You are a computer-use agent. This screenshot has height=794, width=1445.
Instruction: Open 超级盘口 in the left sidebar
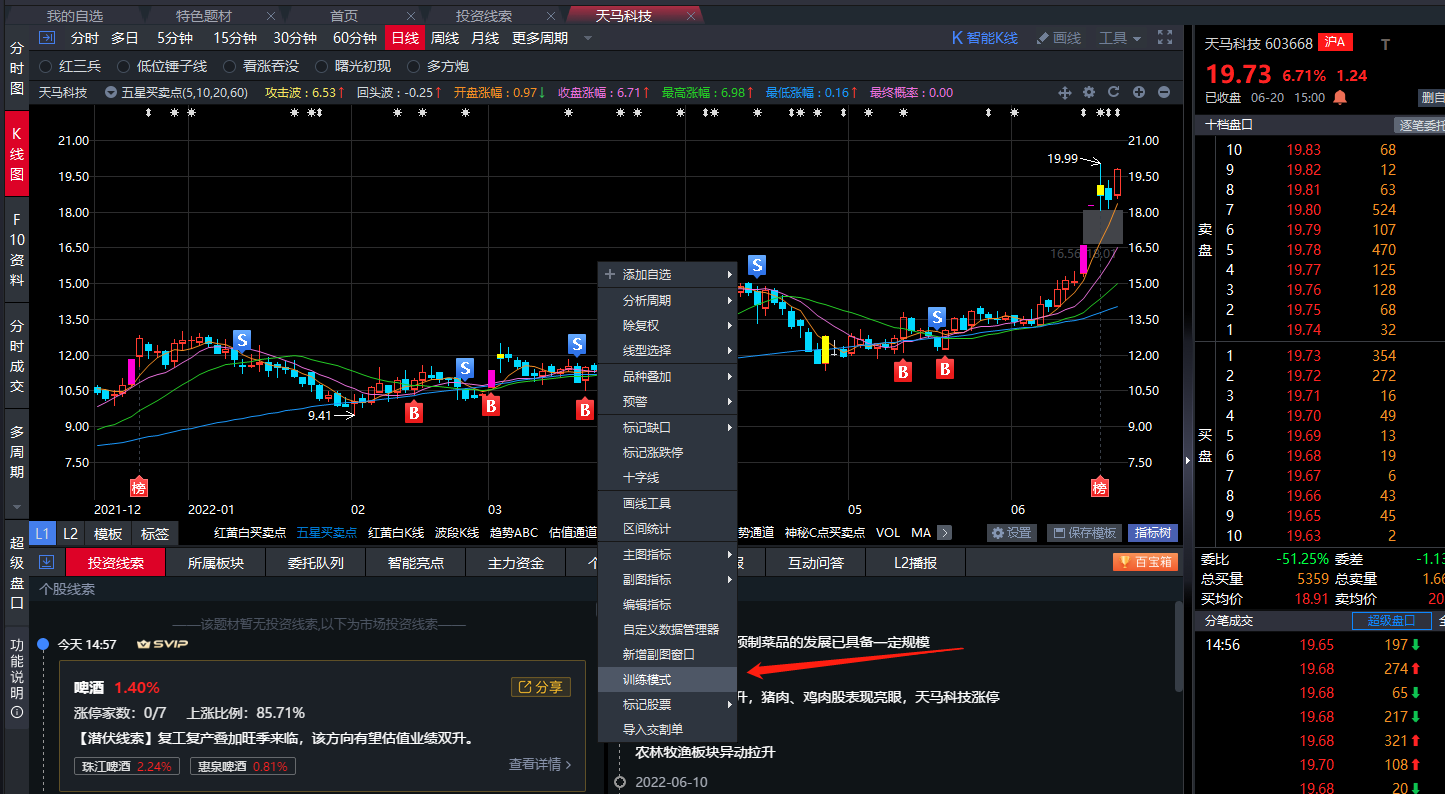[16, 572]
